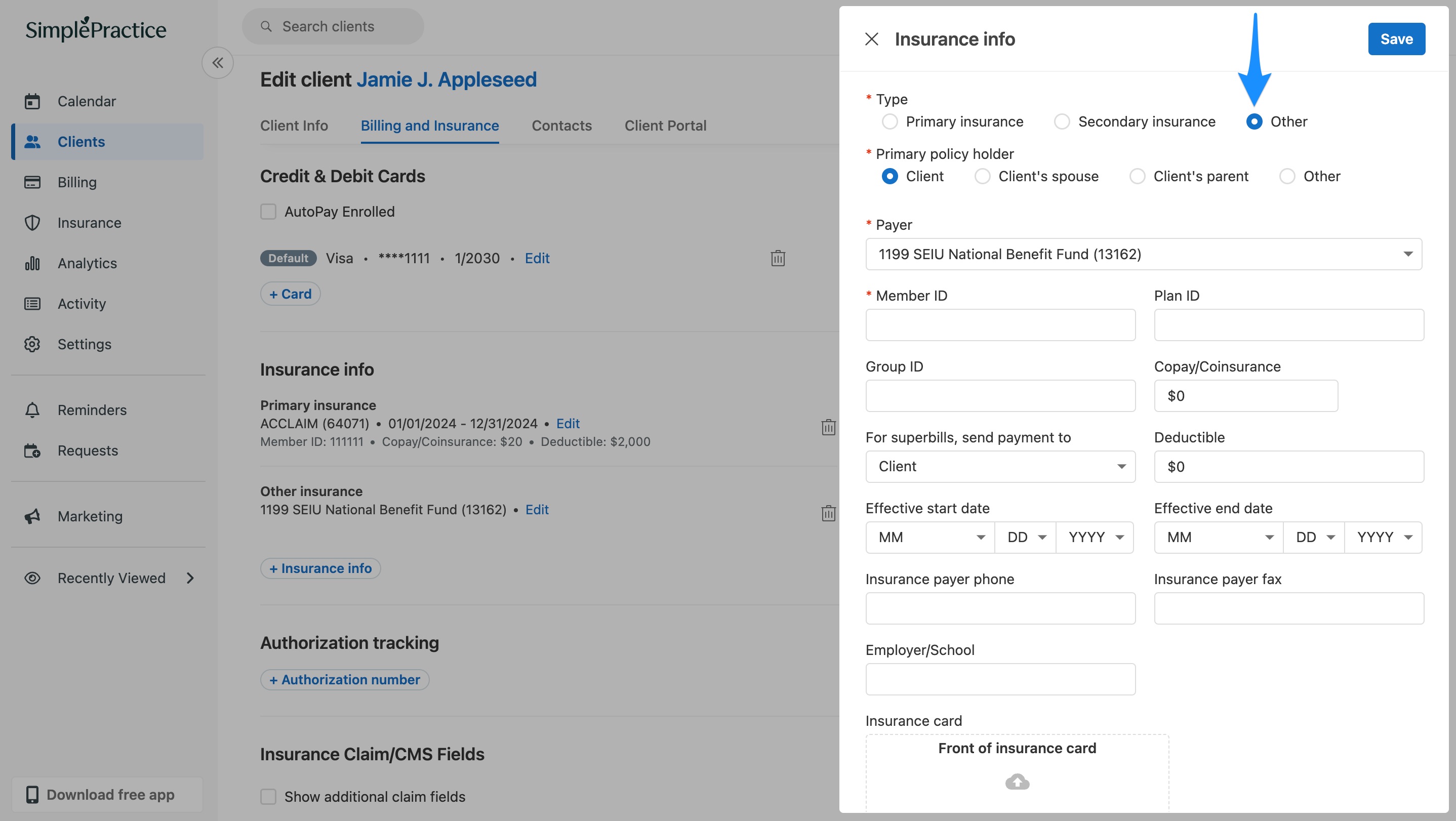Screen dimensions: 1456x821
Task: Open effective start date month dropdown
Action: (x=930, y=538)
